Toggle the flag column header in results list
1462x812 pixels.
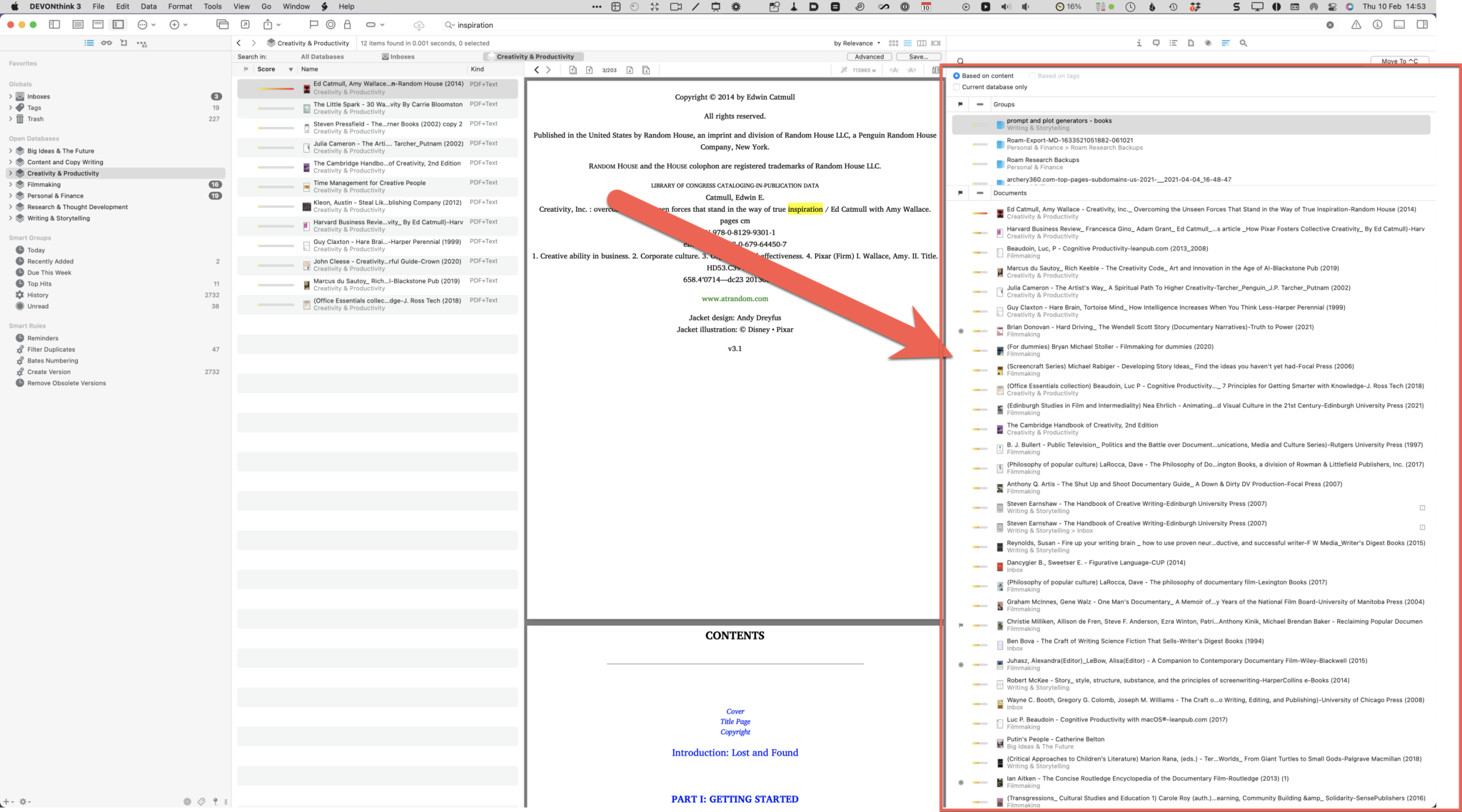pyautogui.click(x=246, y=69)
